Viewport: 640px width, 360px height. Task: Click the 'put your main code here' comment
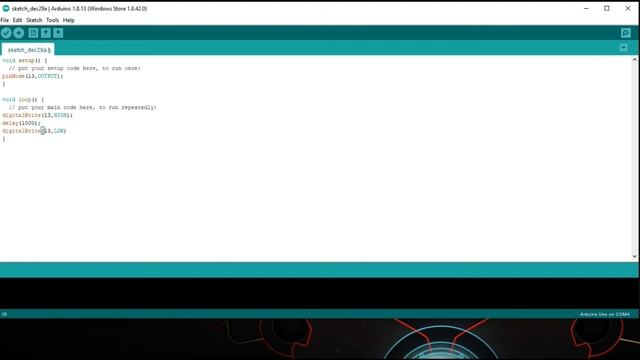click(x=82, y=107)
